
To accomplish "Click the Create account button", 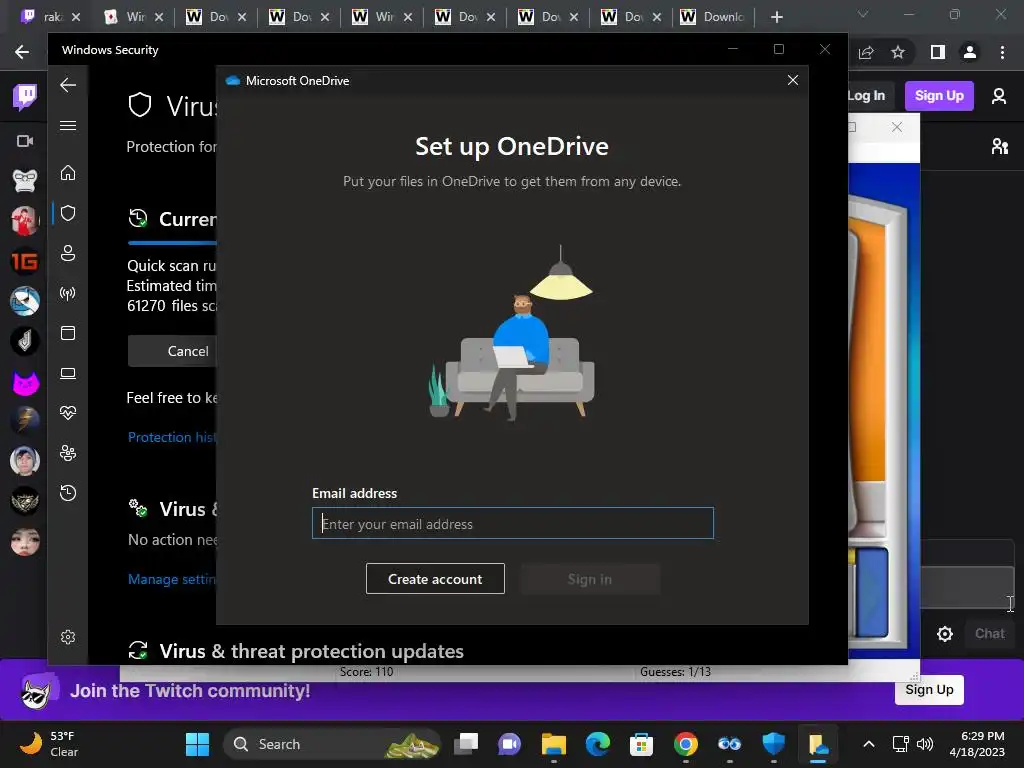I will (435, 579).
